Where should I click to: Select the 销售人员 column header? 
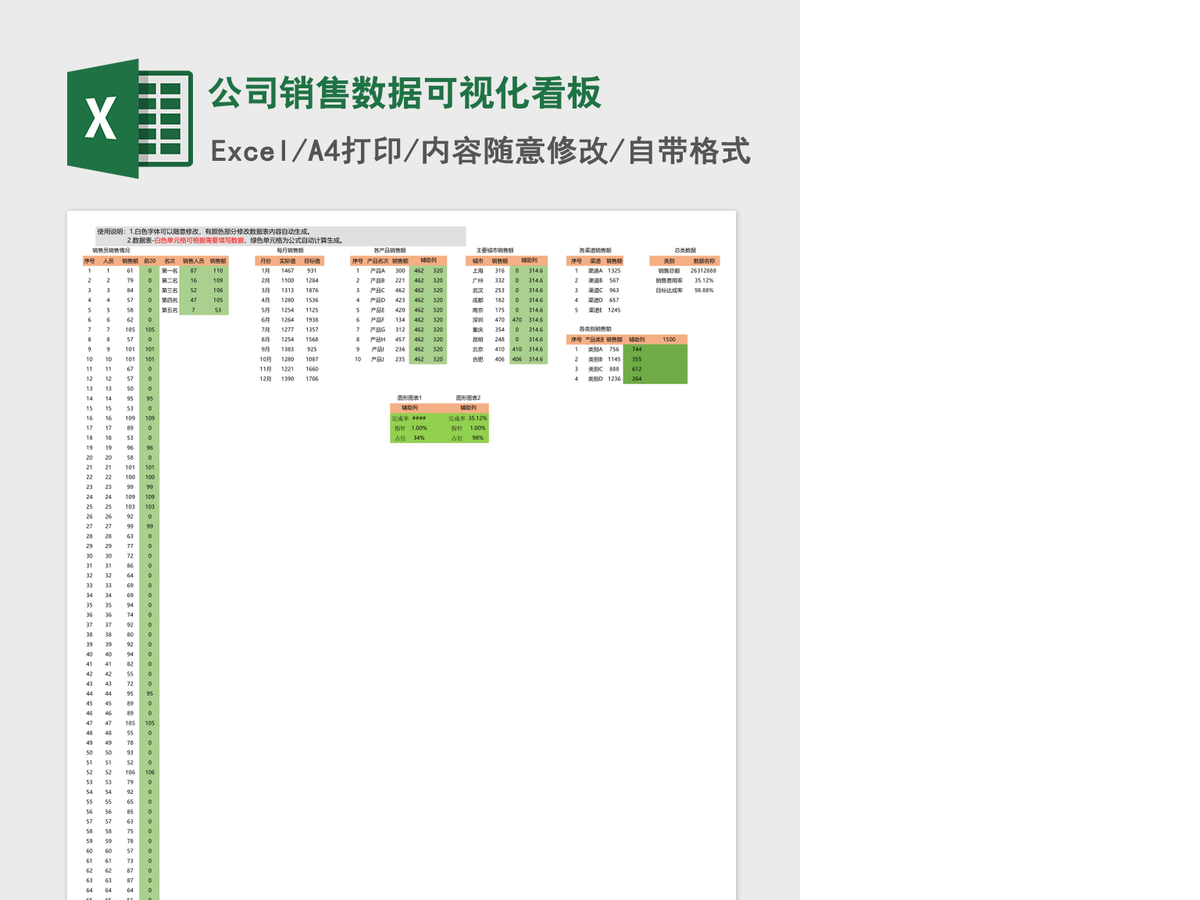point(193,260)
